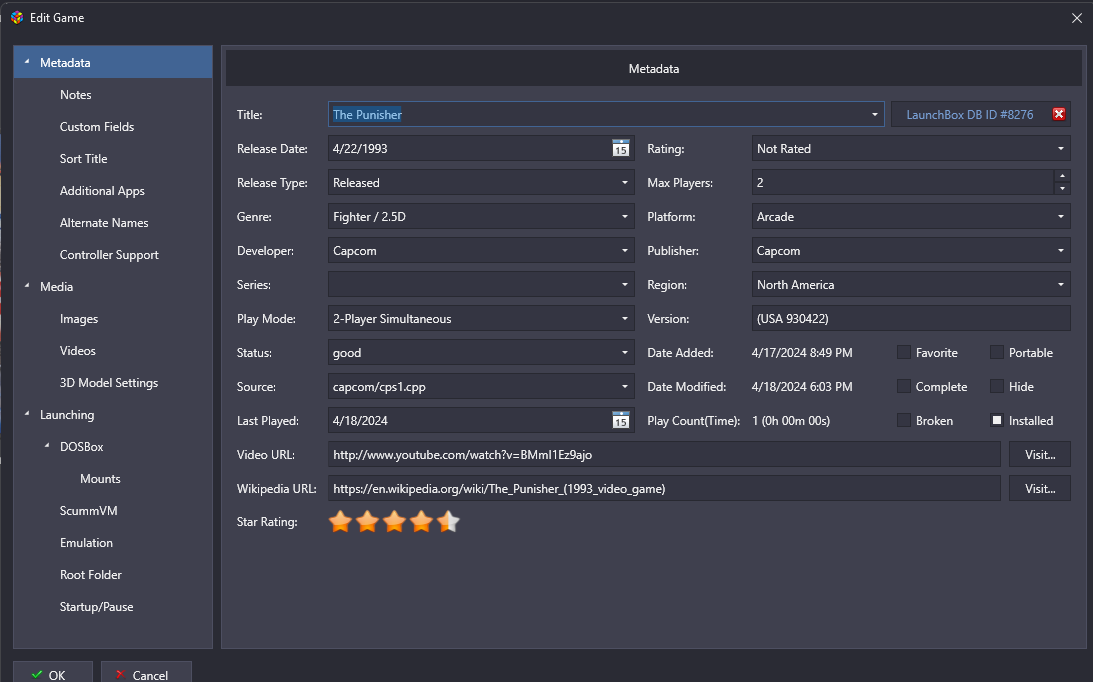Open the Startup/Pause page
Image resolution: width=1093 pixels, height=682 pixels.
click(96, 607)
